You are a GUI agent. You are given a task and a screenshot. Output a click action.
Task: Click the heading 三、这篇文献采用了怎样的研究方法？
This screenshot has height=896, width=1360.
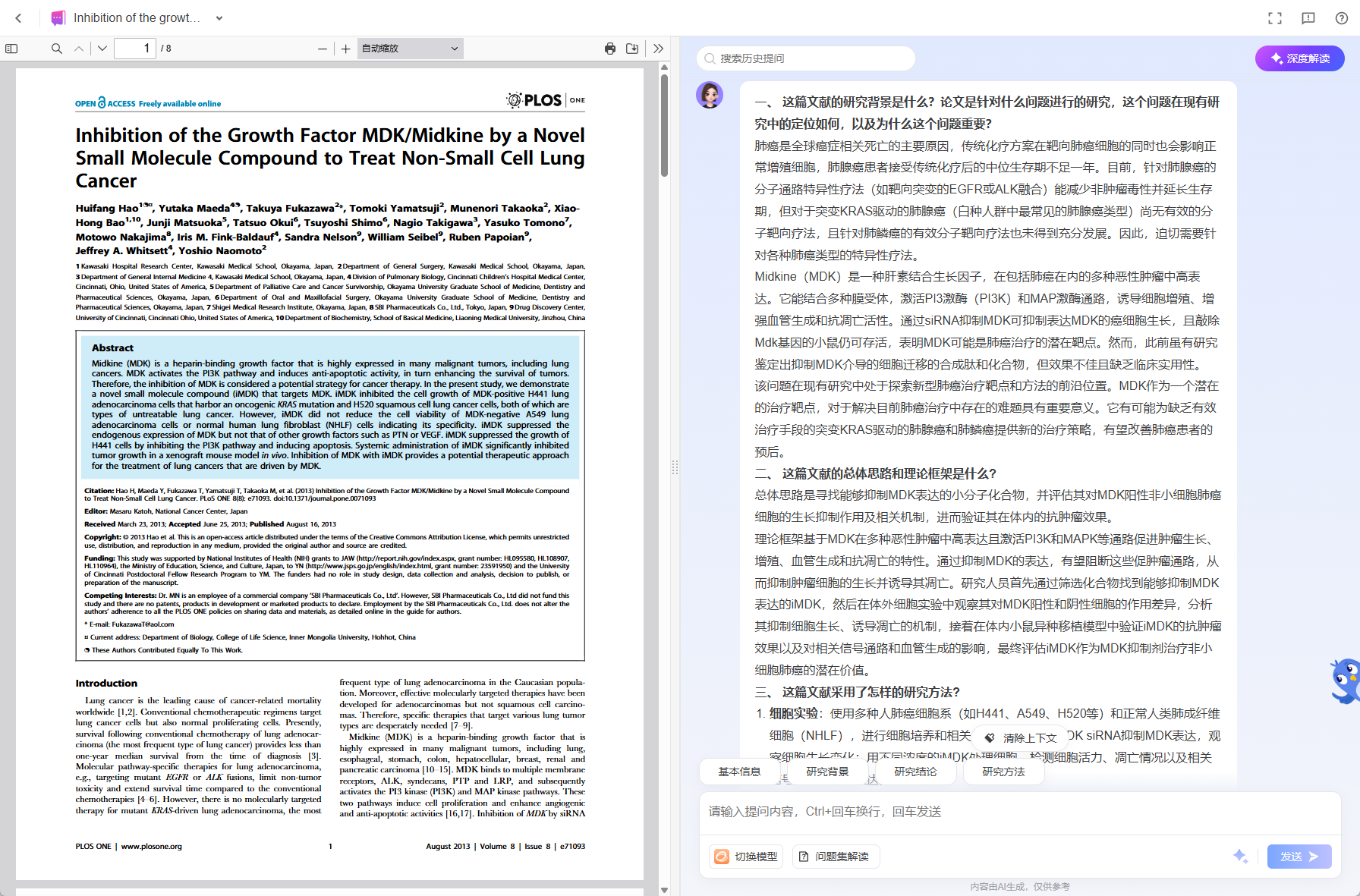point(858,692)
